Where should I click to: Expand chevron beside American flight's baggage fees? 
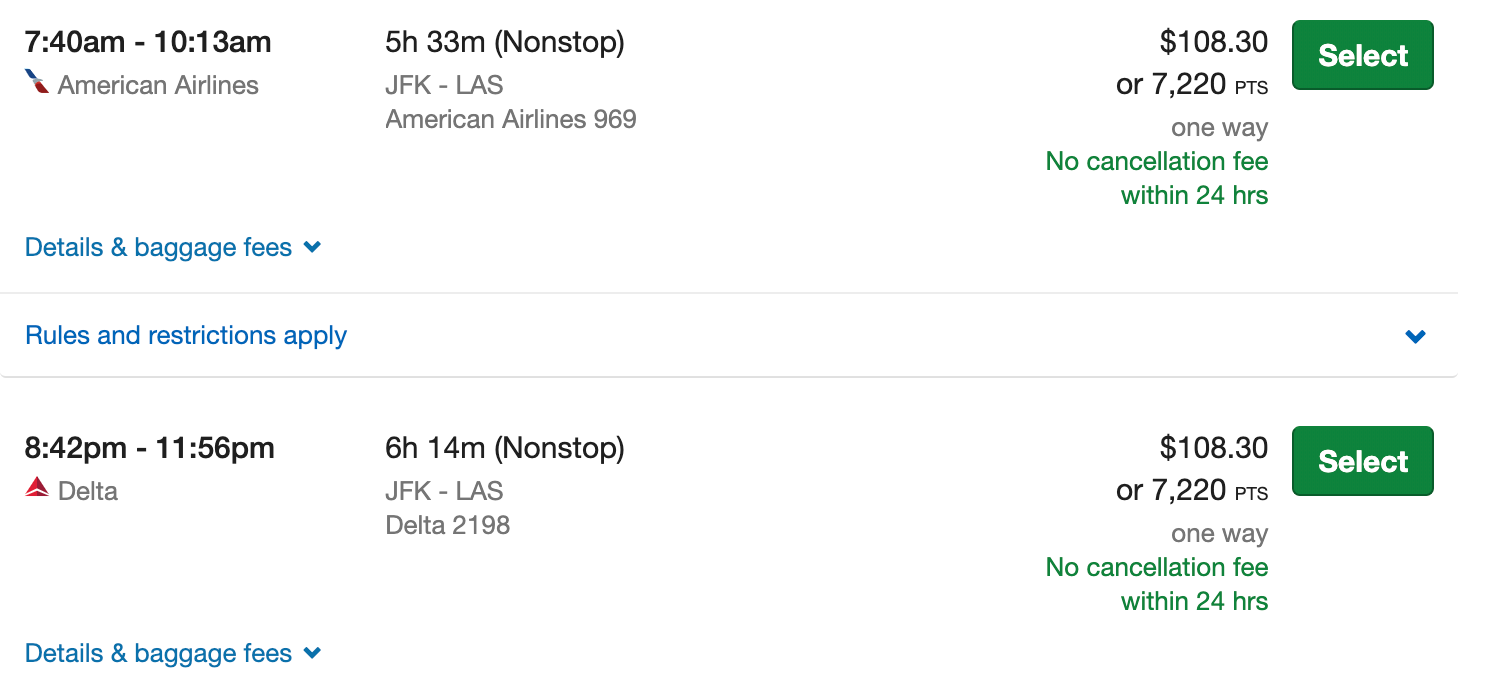(x=312, y=247)
